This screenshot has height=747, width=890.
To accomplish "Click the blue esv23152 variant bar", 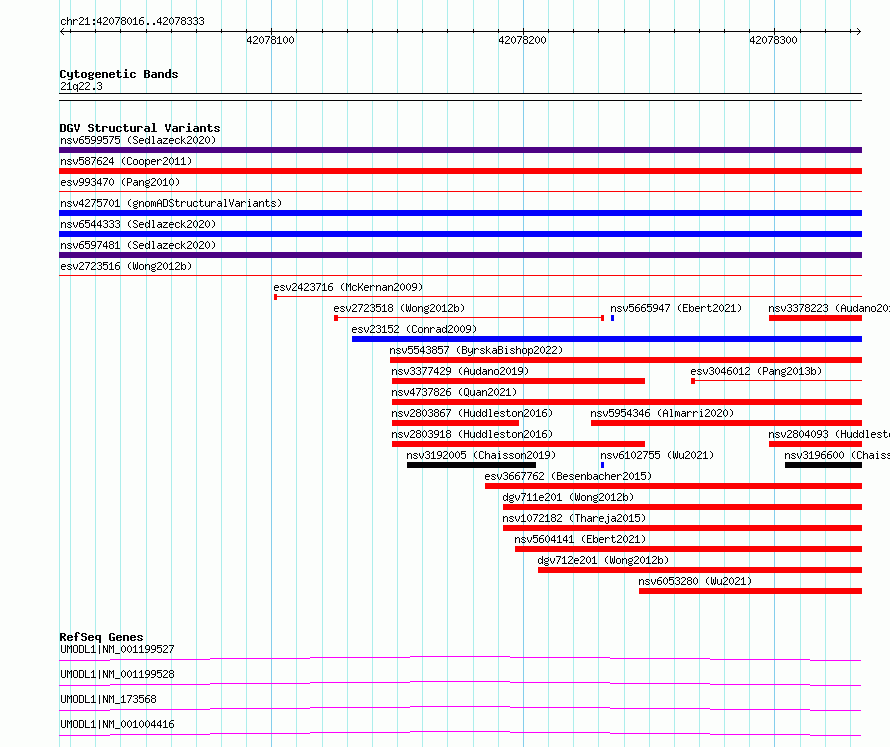I will (x=607, y=339).
